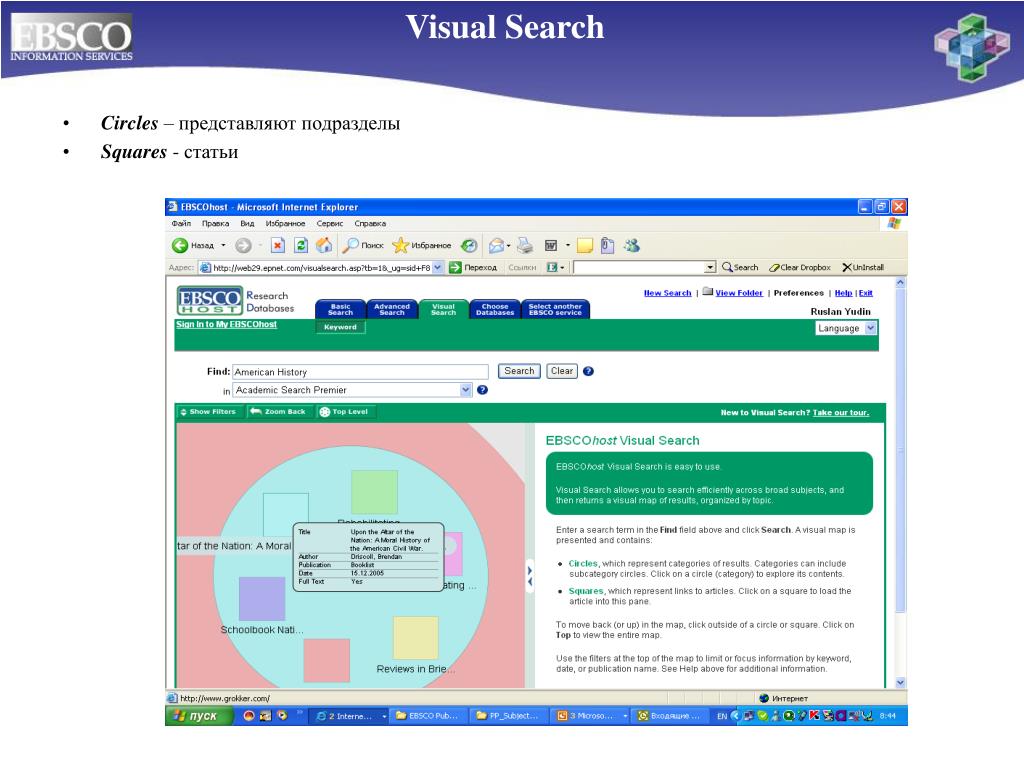Open the Правка menu

tap(216, 223)
